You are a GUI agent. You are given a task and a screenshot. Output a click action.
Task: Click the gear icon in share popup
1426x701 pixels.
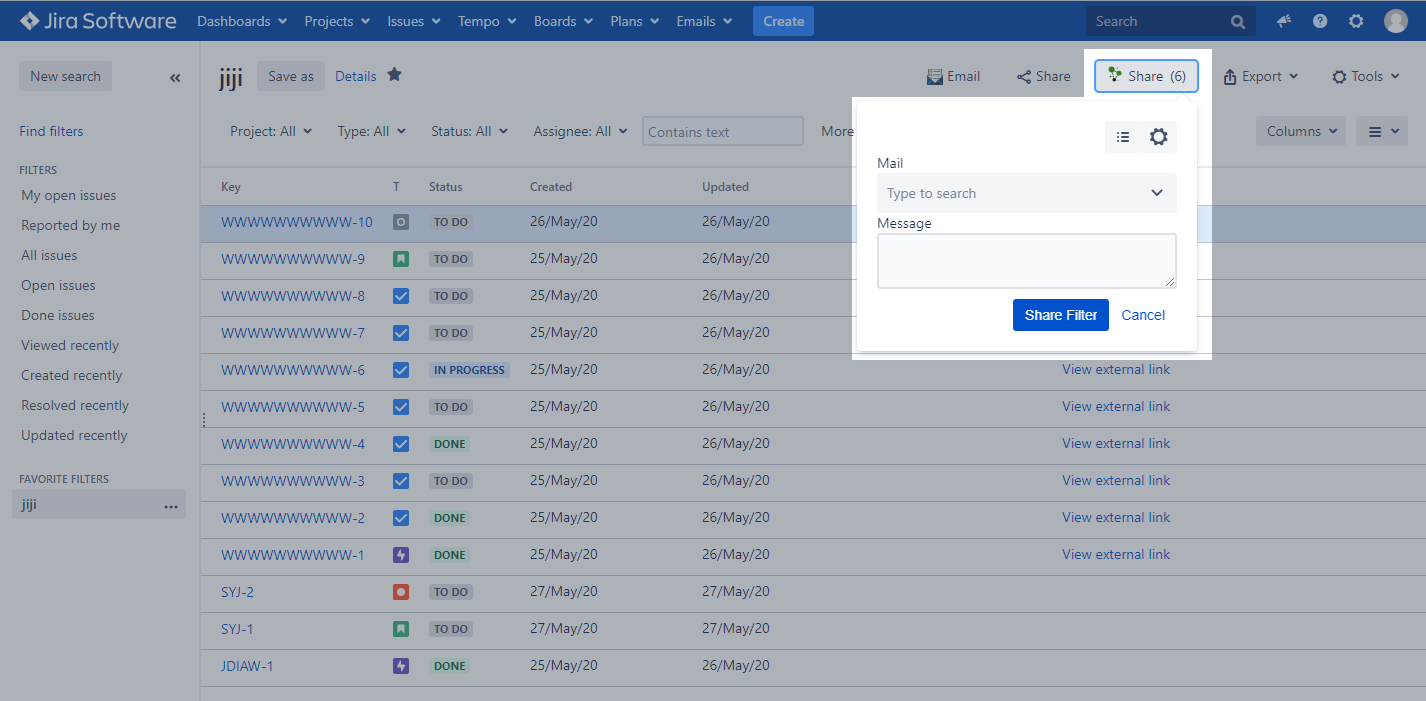pos(1158,137)
